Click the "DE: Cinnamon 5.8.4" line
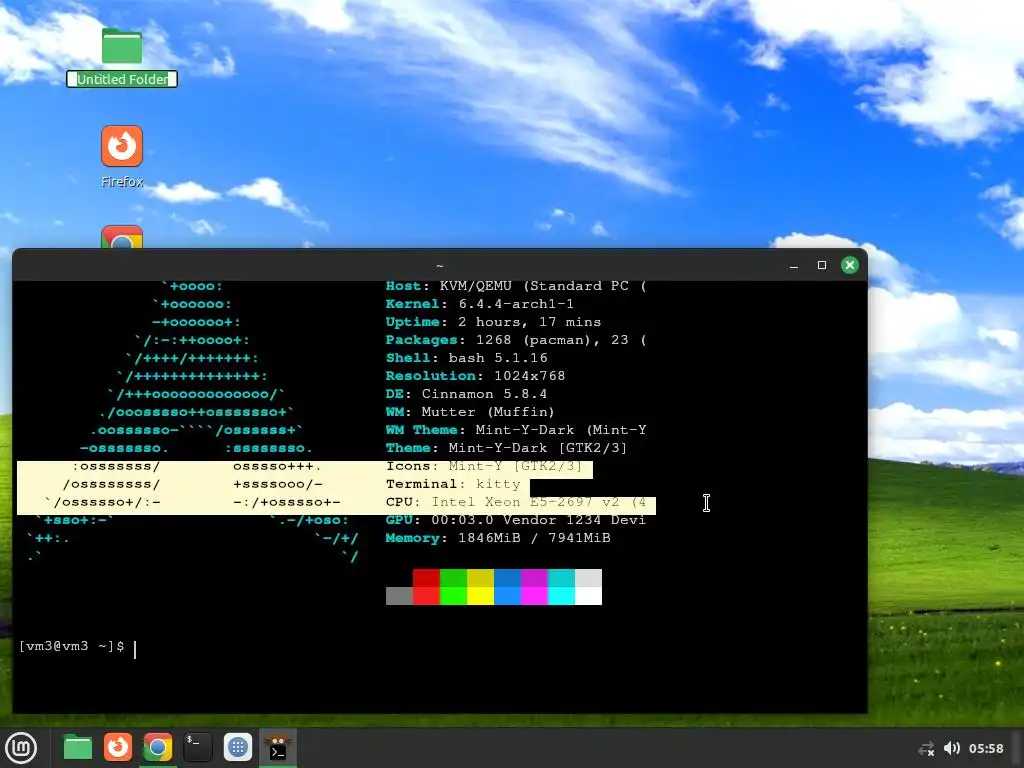The image size is (1024, 768). 466,394
